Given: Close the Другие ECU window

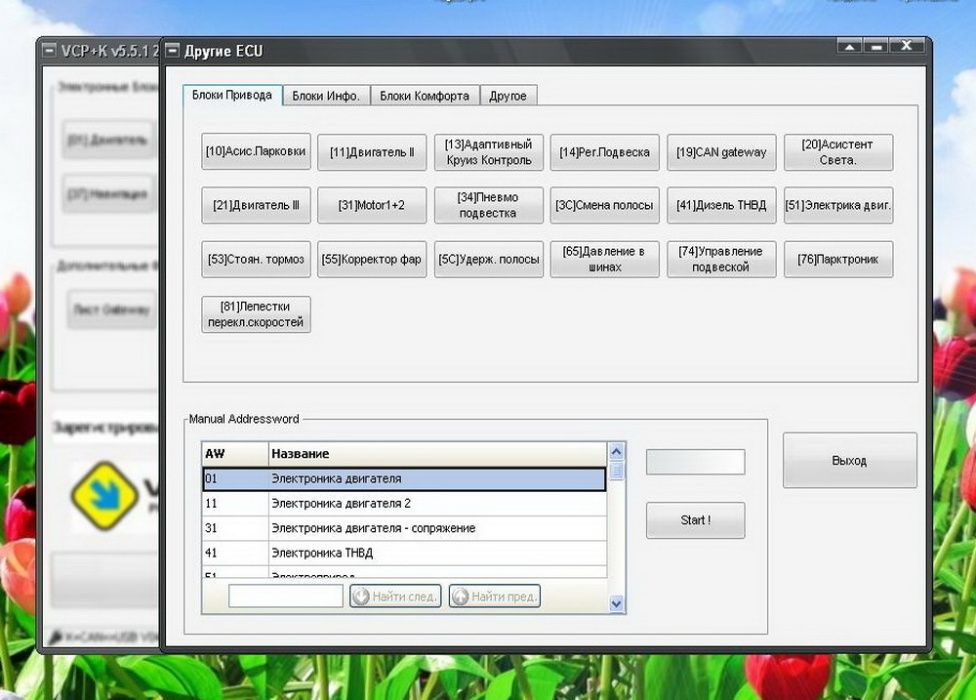Looking at the screenshot, I should pyautogui.click(x=906, y=45).
